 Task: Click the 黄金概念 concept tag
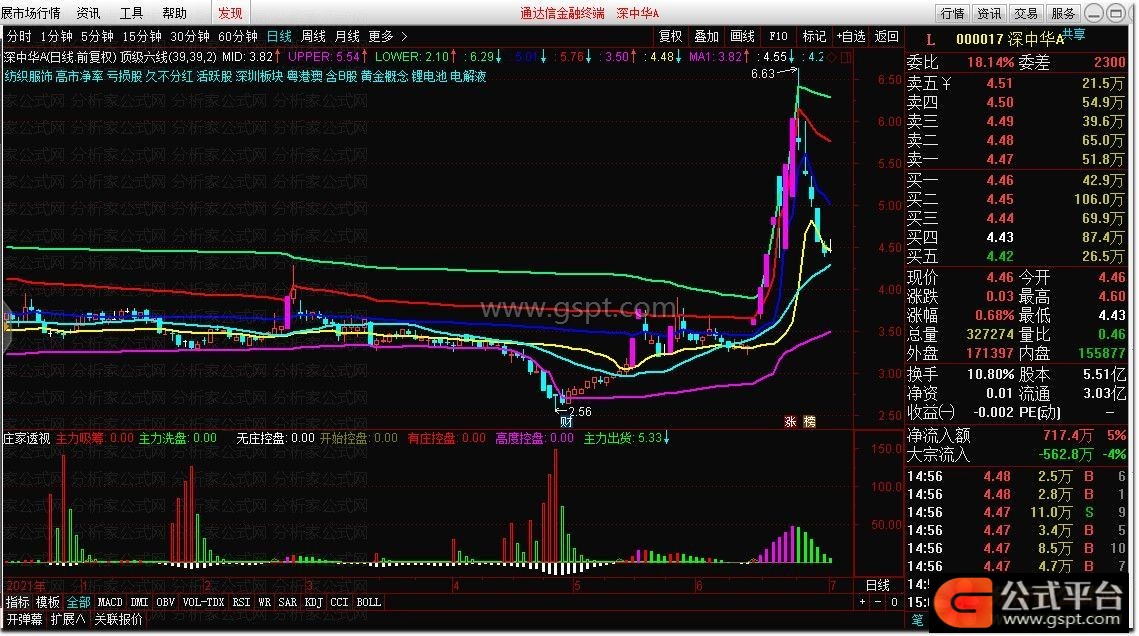[x=384, y=76]
